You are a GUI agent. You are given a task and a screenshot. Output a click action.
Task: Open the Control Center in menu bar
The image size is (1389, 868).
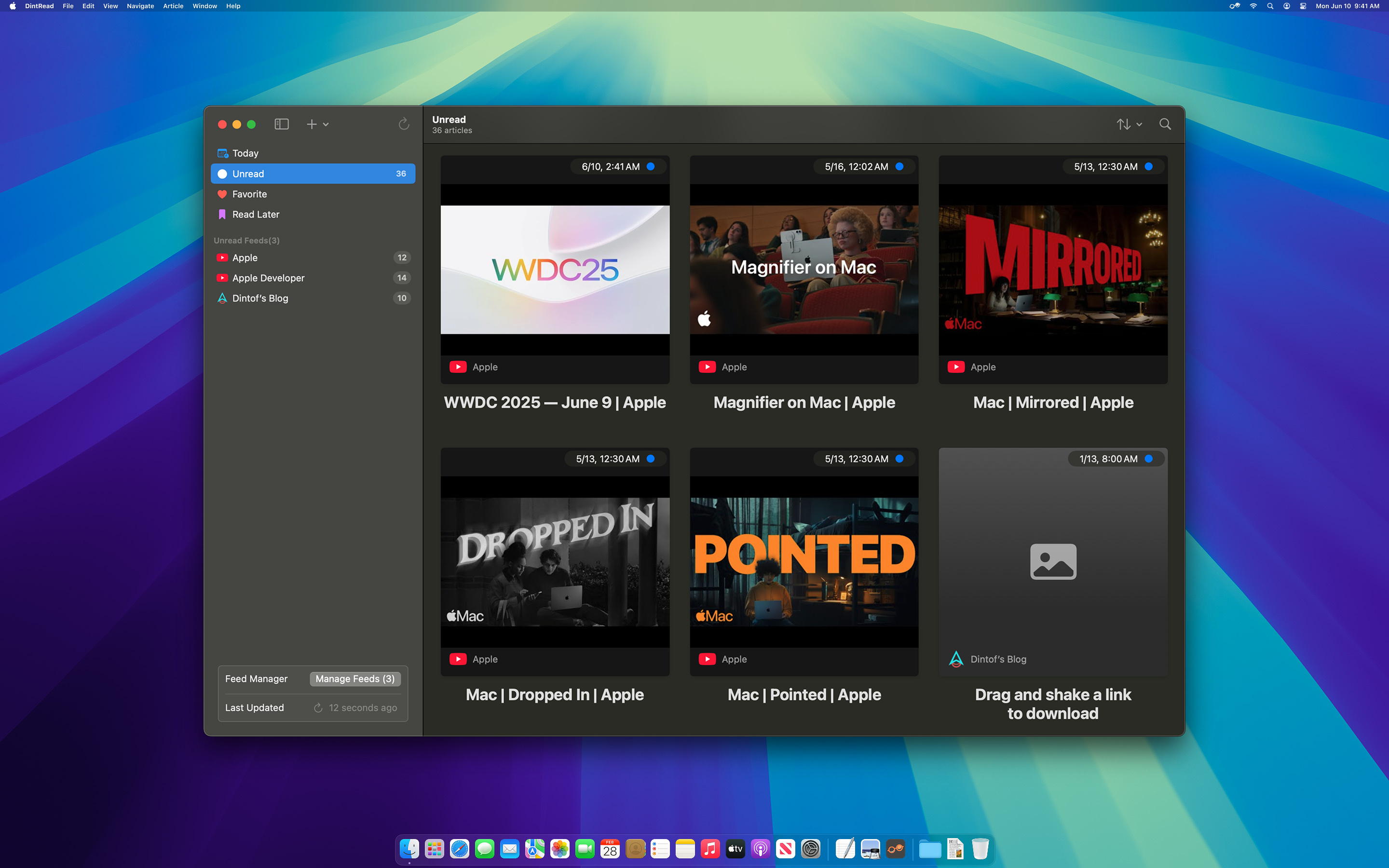click(x=1303, y=6)
